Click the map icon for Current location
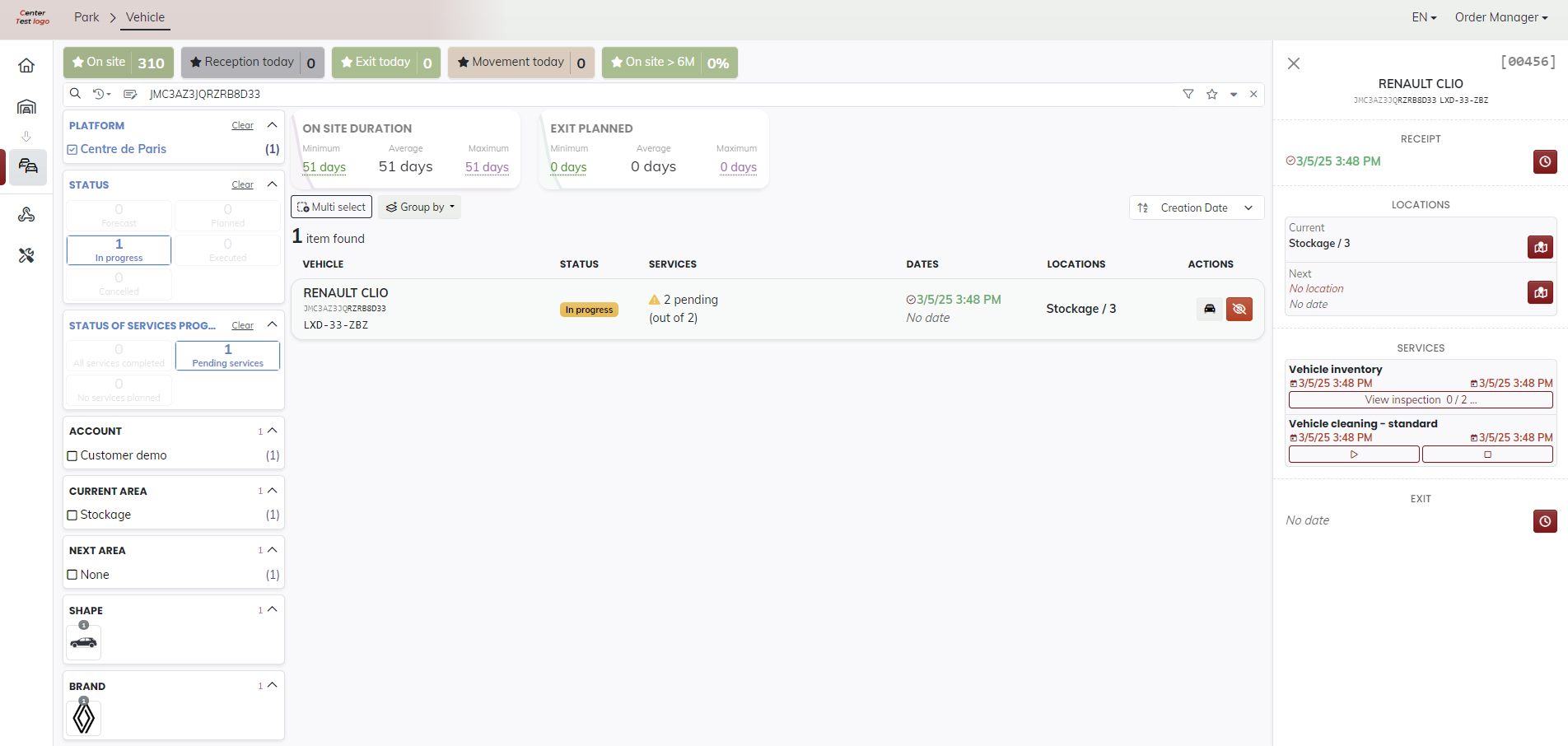 (x=1539, y=247)
